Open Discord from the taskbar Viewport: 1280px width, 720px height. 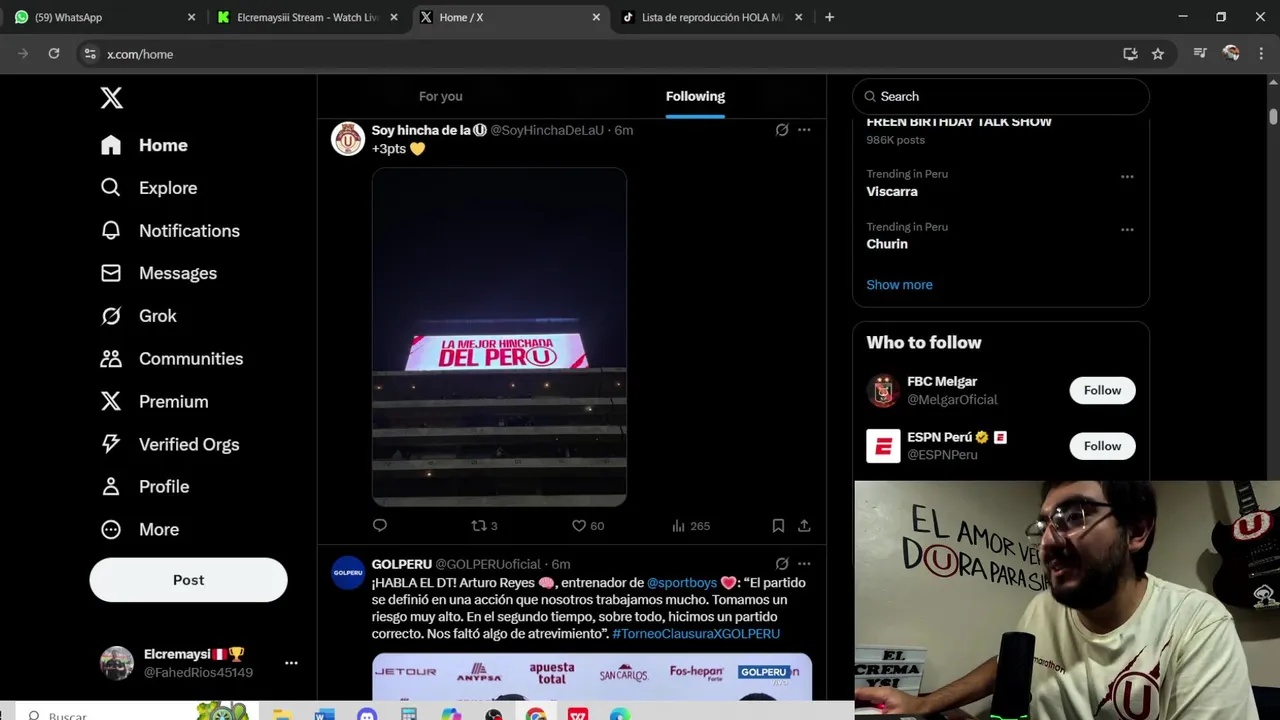tap(367, 714)
